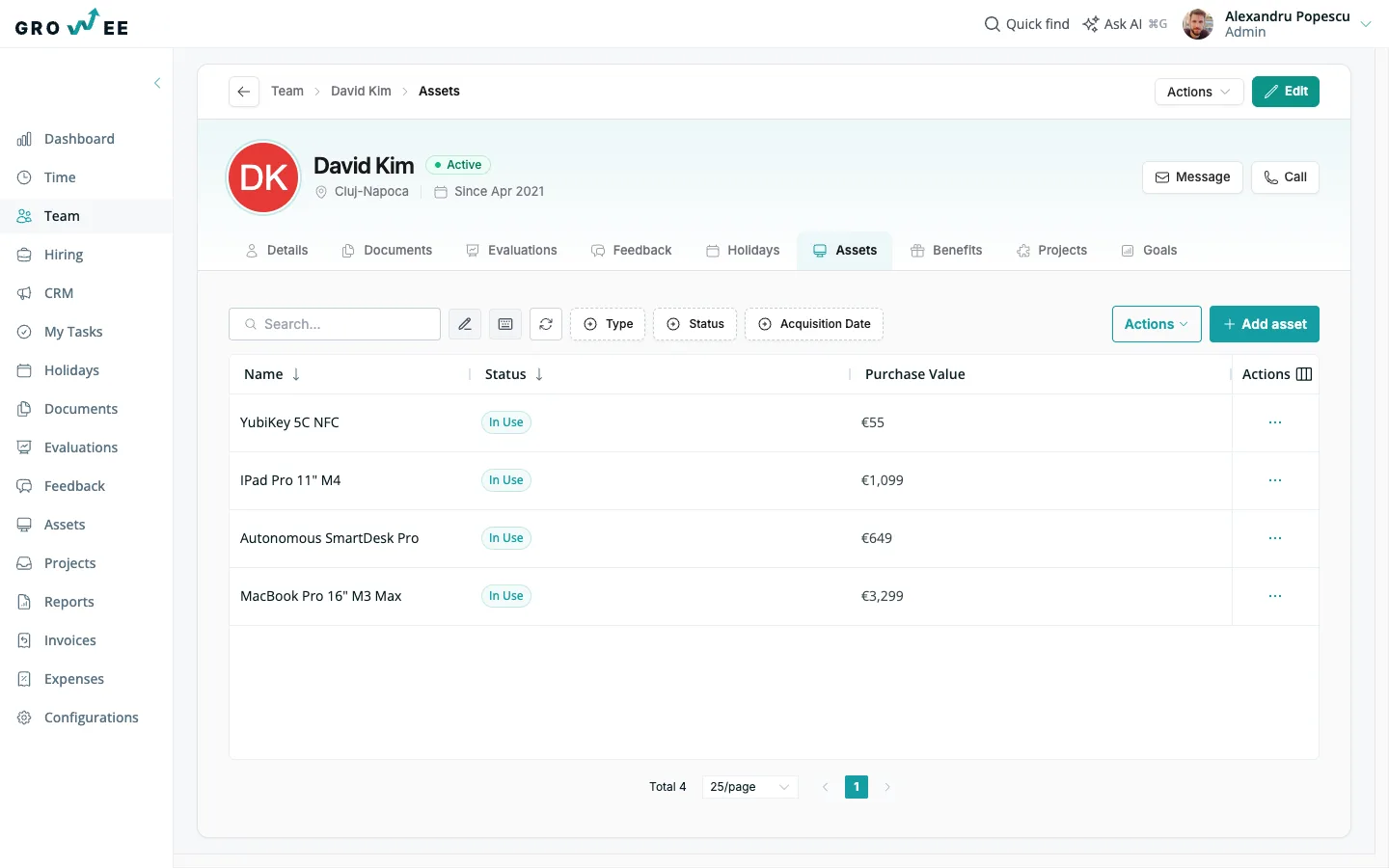Click David Kim's DK avatar
1389x868 pixels.
click(x=263, y=177)
